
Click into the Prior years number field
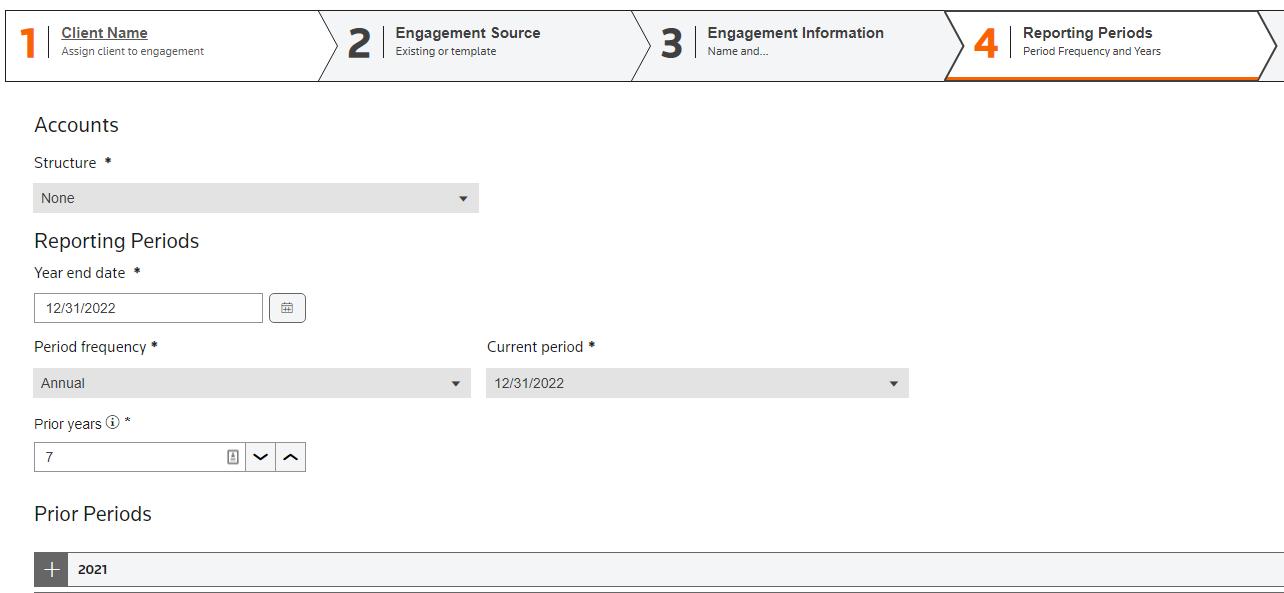pos(128,457)
